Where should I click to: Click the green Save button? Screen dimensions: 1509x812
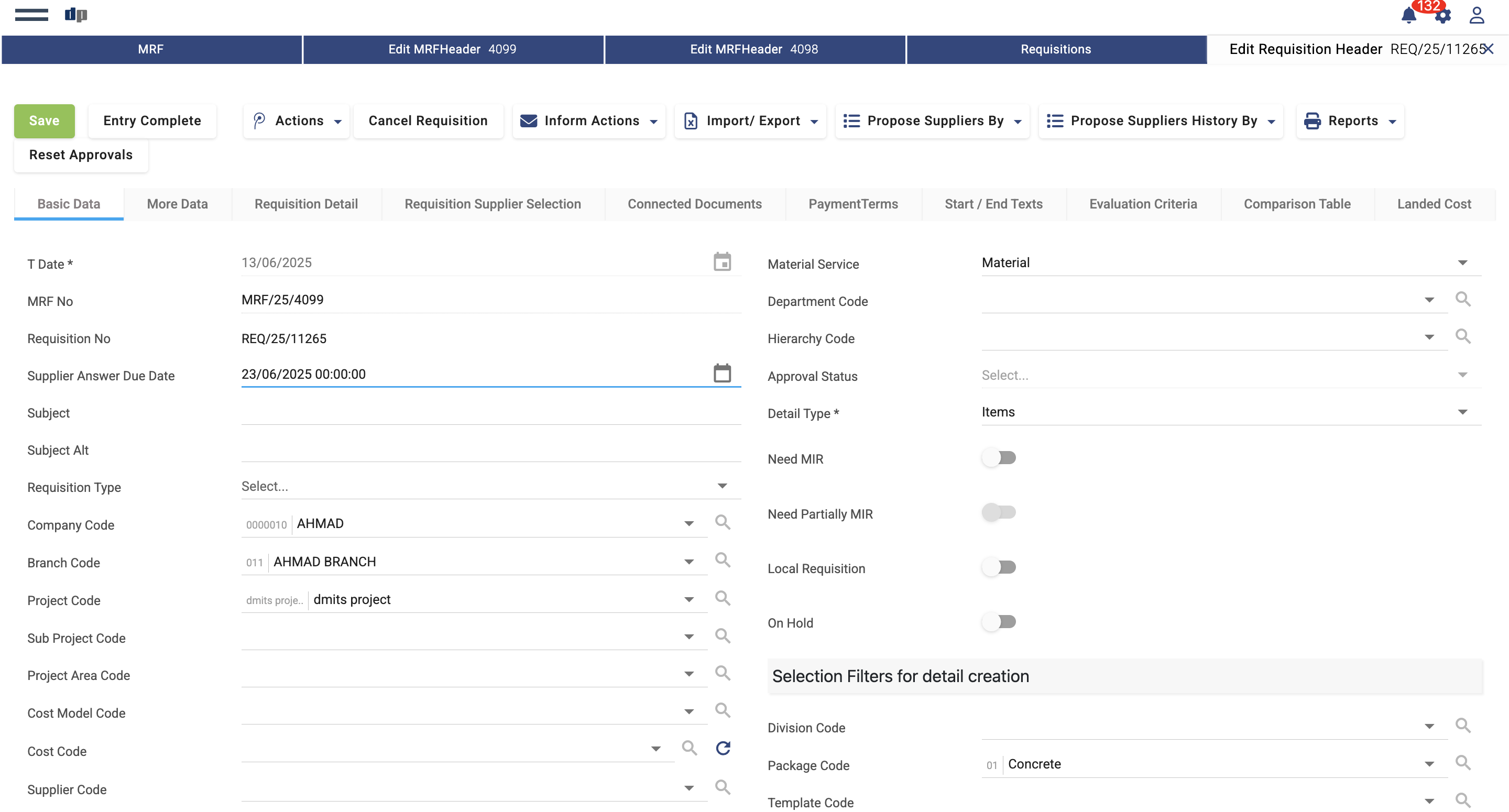[x=44, y=120]
